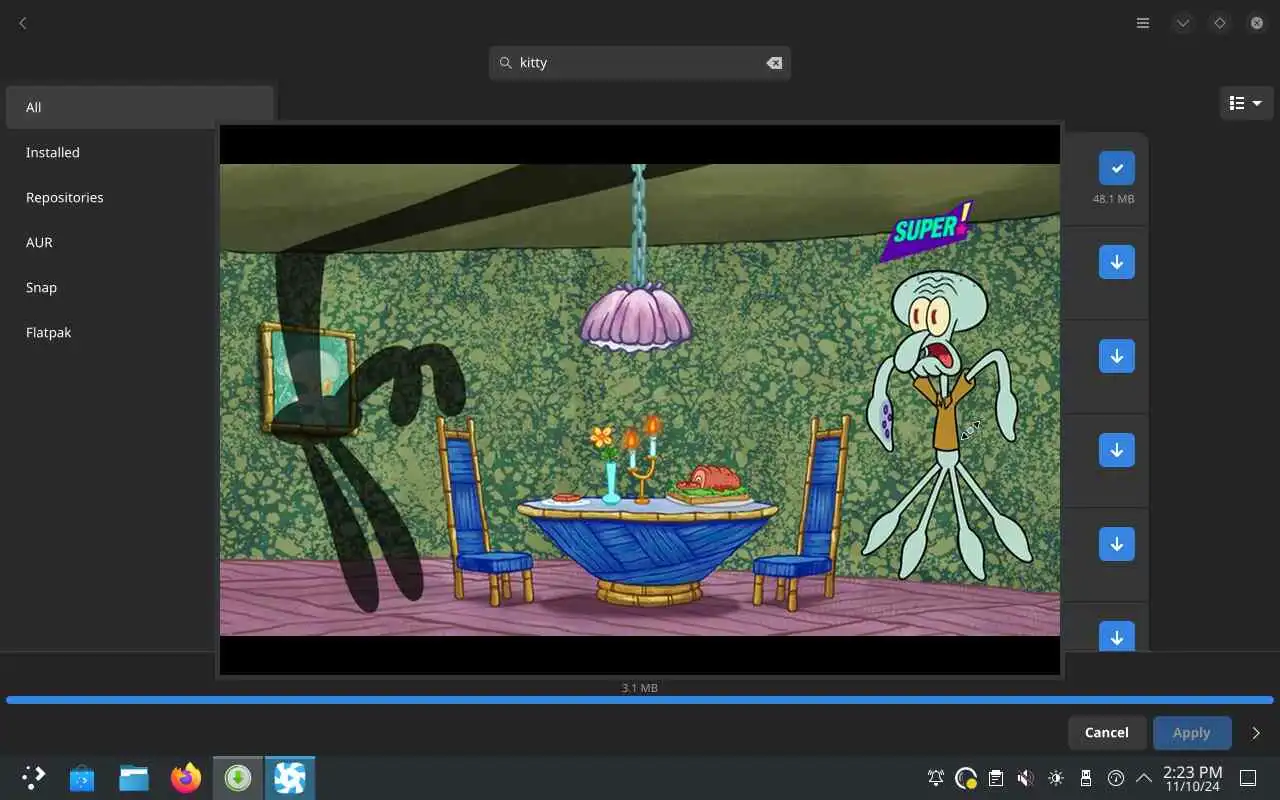Expand details with the chevron beside Apply
Screen dimensions: 1280x800
(x=1256, y=733)
